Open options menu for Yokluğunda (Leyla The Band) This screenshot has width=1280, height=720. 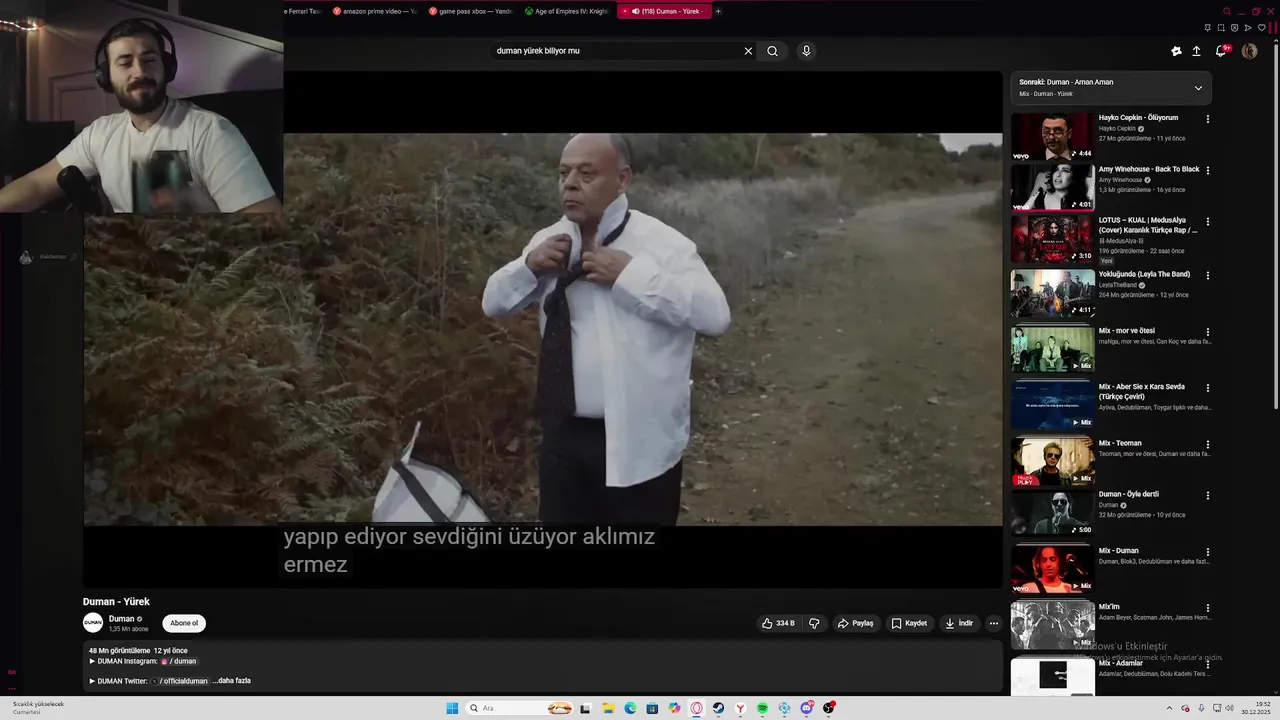[1207, 276]
